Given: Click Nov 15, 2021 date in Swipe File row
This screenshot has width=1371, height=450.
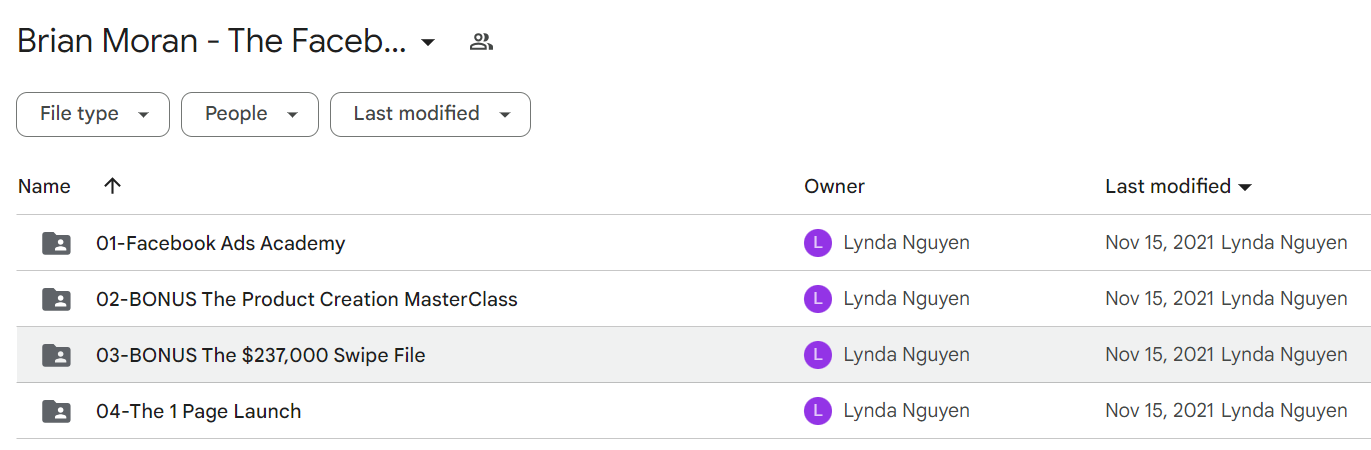Looking at the screenshot, I should 1160,355.
